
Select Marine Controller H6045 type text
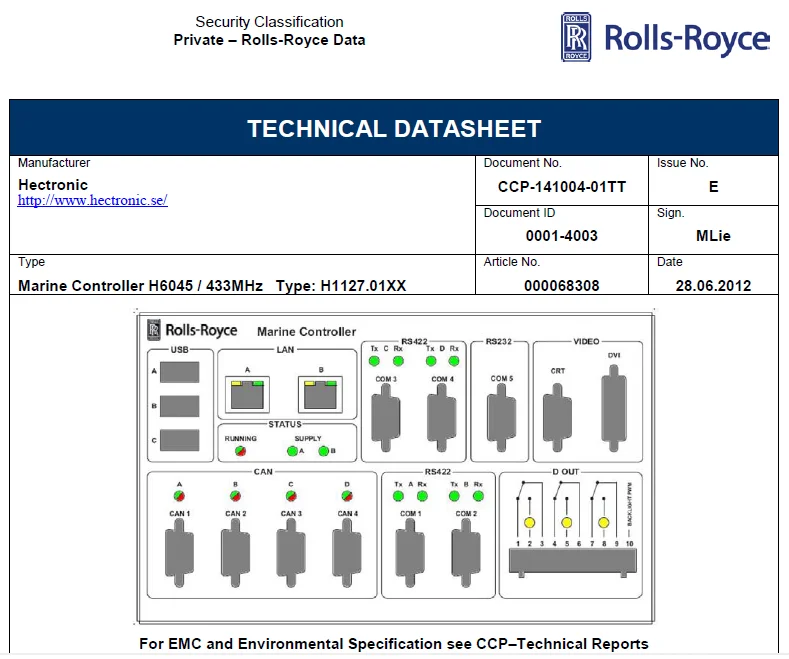(212, 286)
